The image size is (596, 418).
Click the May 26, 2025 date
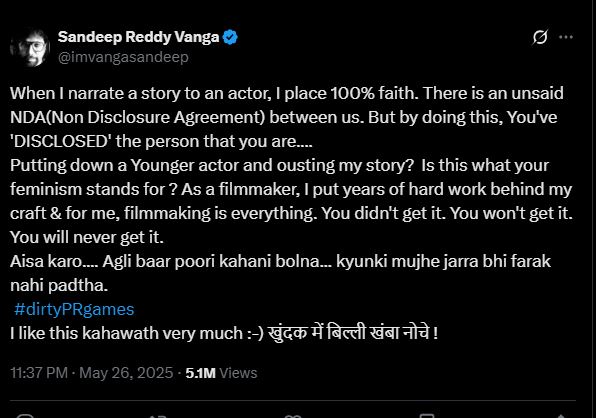click(126, 373)
